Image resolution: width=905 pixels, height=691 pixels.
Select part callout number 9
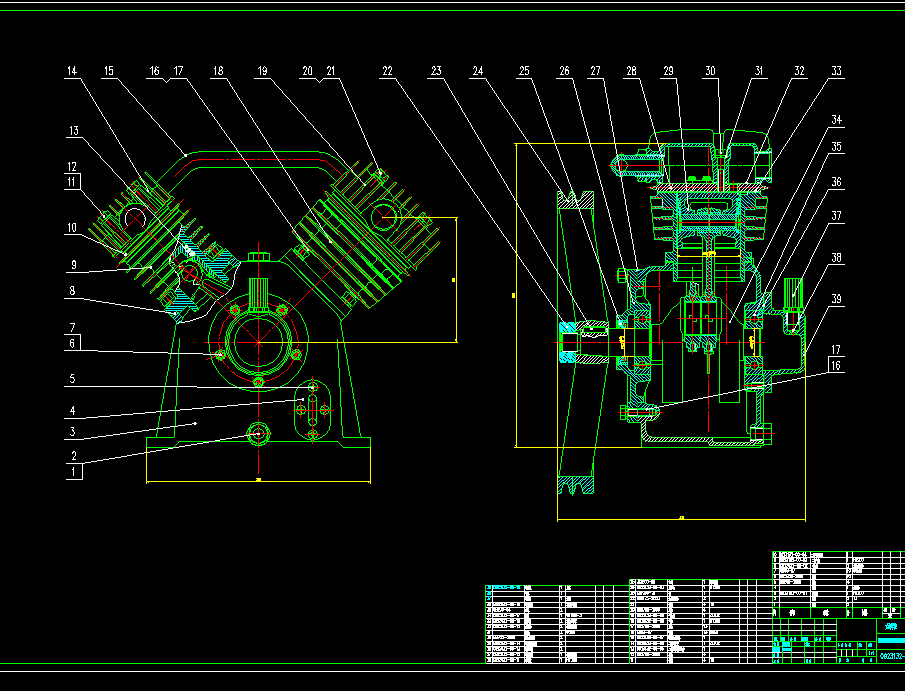coord(74,265)
